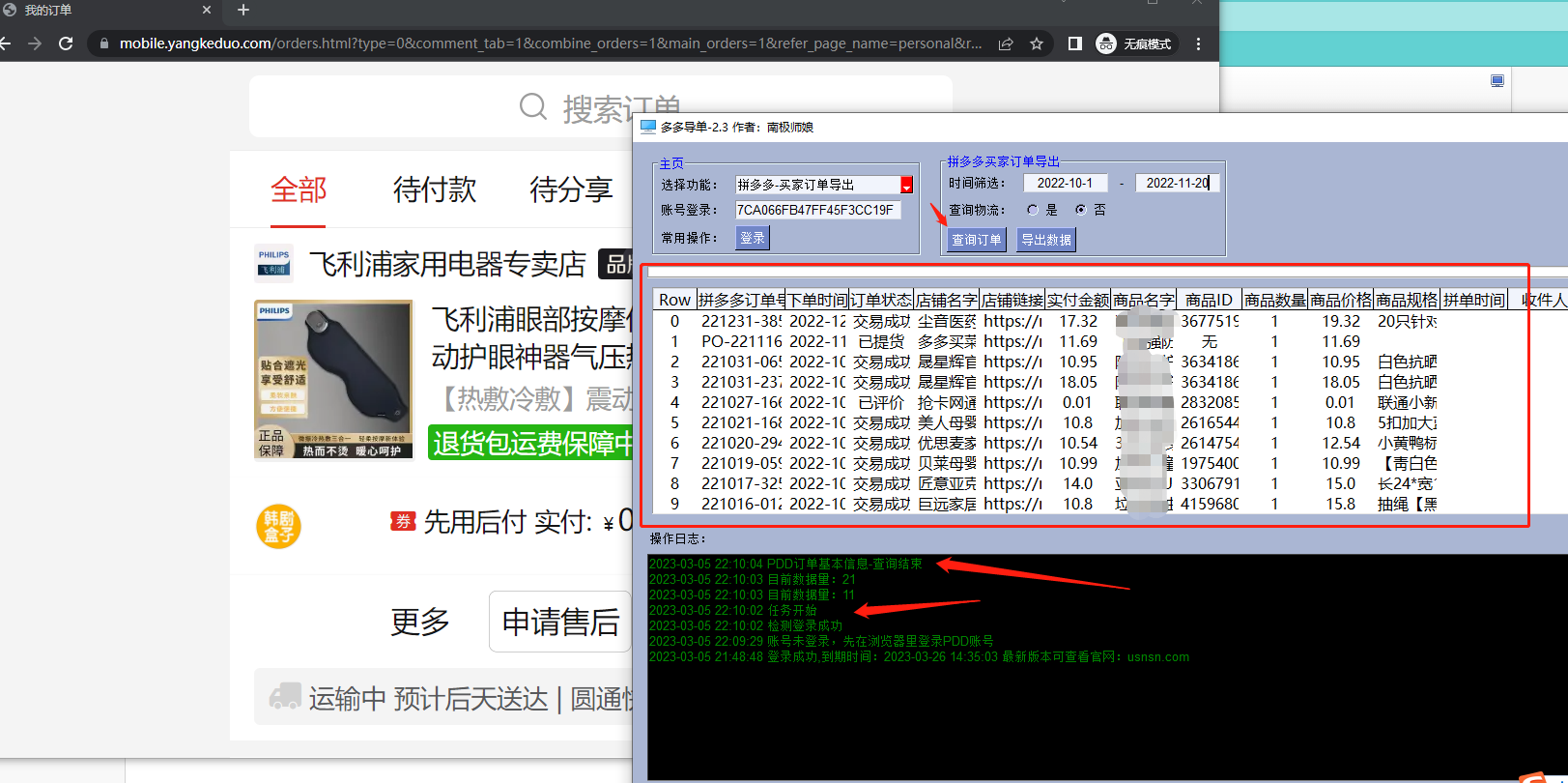Click the Row column header

[x=674, y=300]
